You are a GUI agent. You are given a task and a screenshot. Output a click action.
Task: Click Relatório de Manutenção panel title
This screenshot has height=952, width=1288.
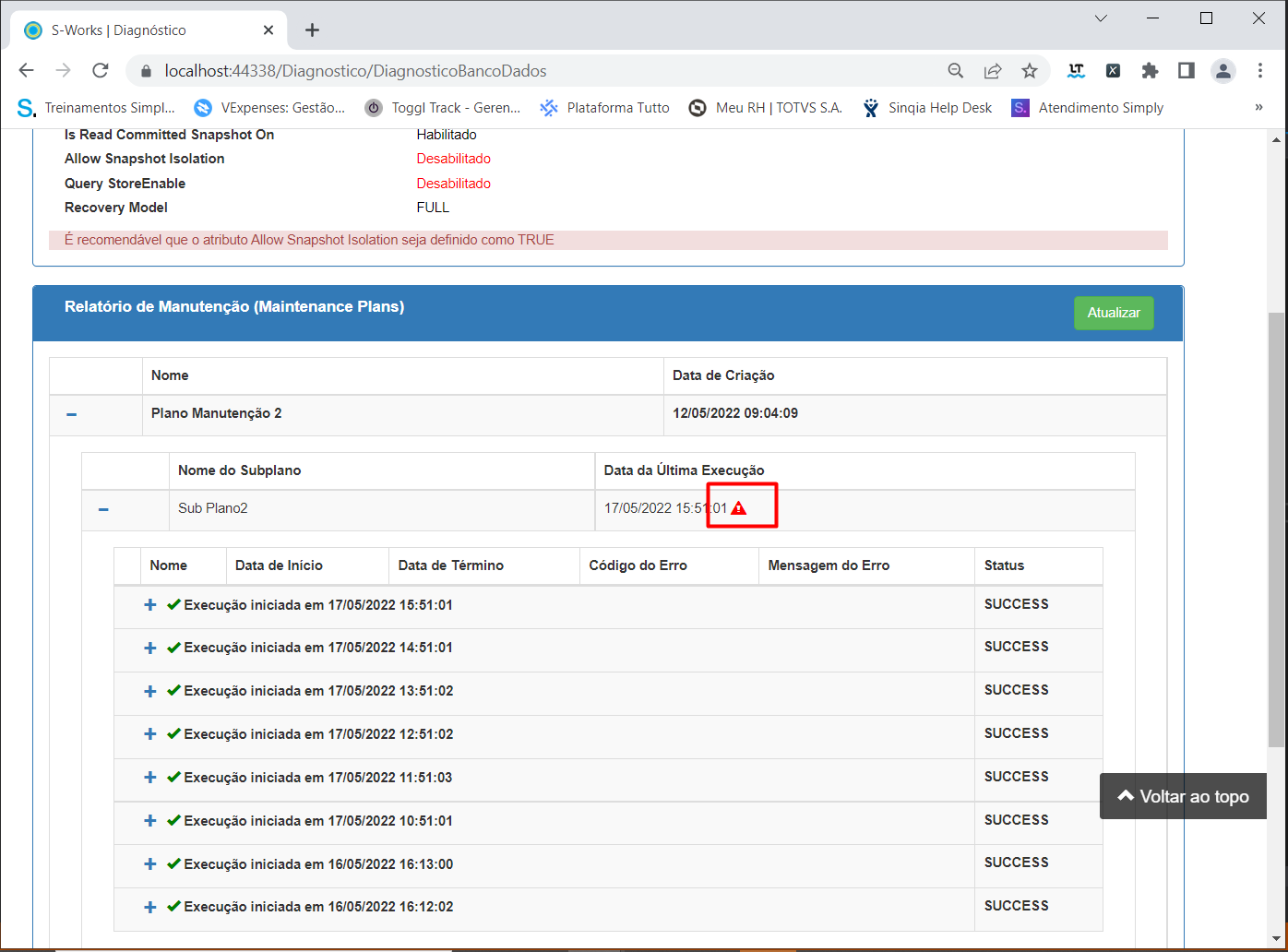tap(234, 306)
